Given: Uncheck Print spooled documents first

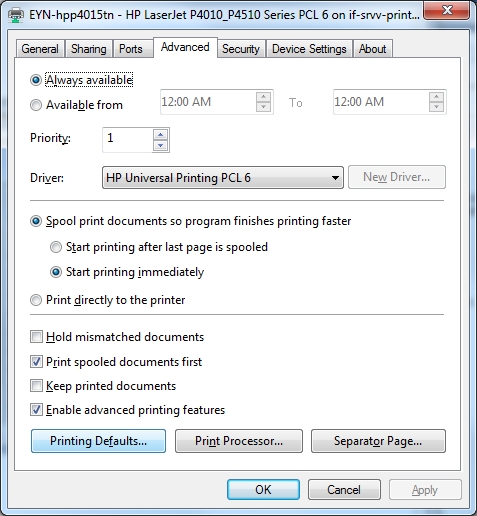Looking at the screenshot, I should pos(36,362).
